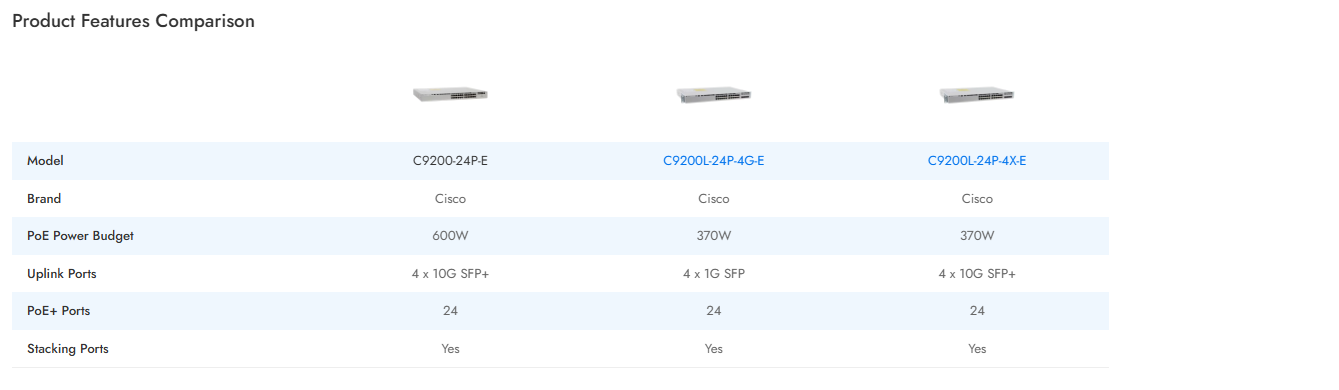Image resolution: width=1339 pixels, height=390 pixels.
Task: Click the 370W value under C9200L-24P-4X-E
Action: click(977, 236)
